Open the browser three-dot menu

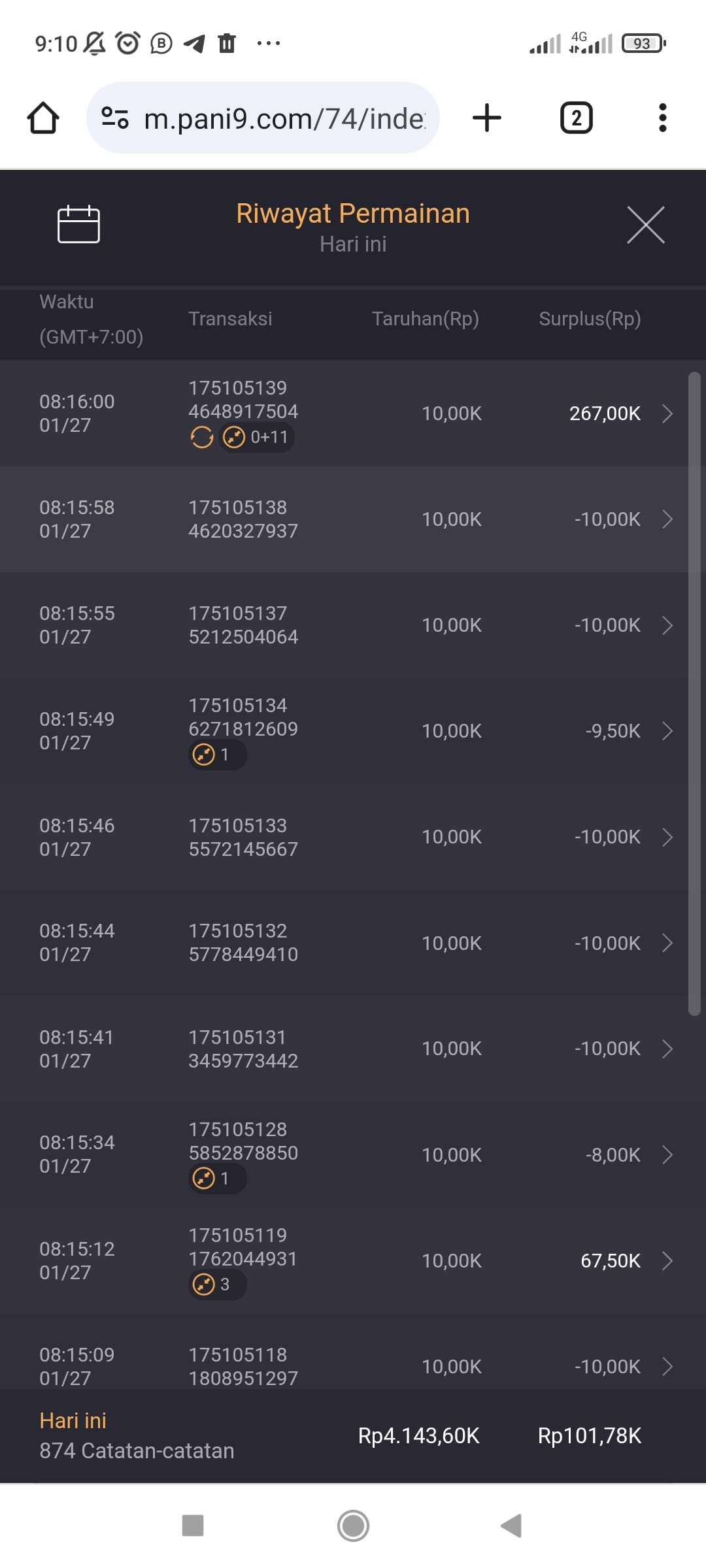point(662,118)
